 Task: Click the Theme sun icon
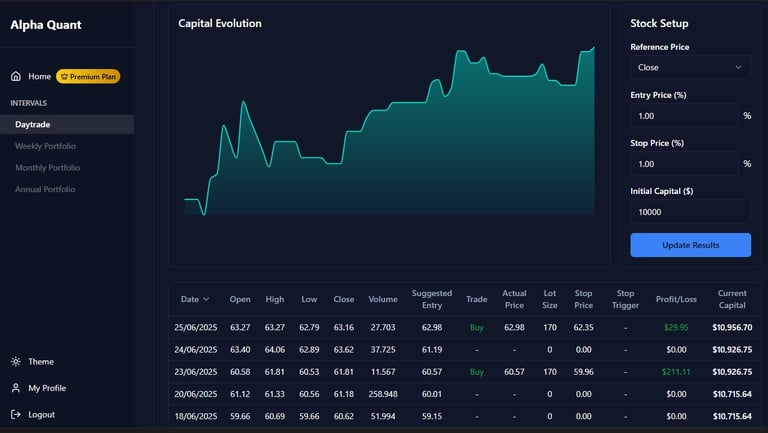[16, 362]
